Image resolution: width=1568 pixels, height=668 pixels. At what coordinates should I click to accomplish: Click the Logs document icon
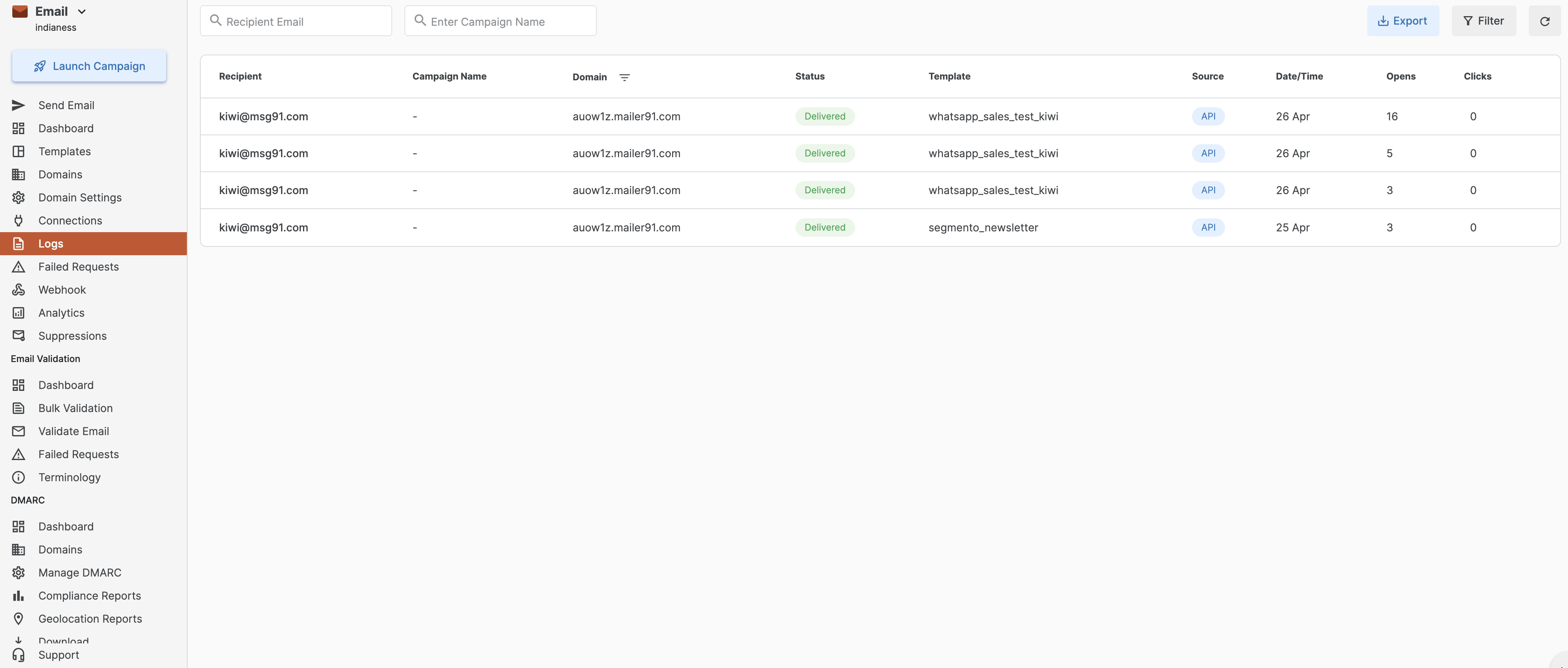pyautogui.click(x=18, y=244)
